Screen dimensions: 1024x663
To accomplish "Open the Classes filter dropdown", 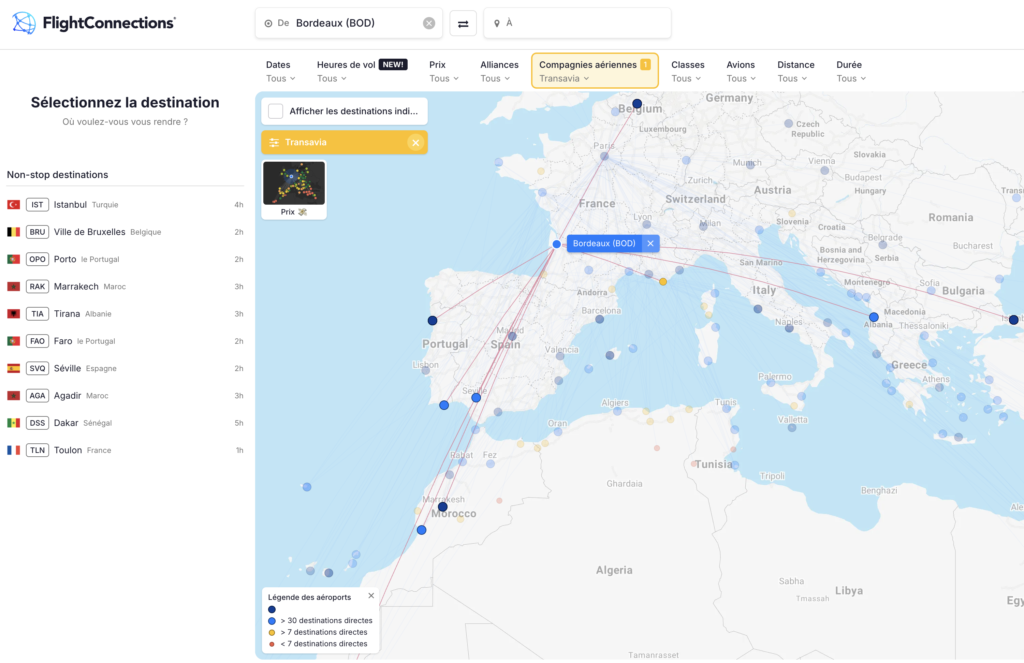I will pyautogui.click(x=687, y=71).
